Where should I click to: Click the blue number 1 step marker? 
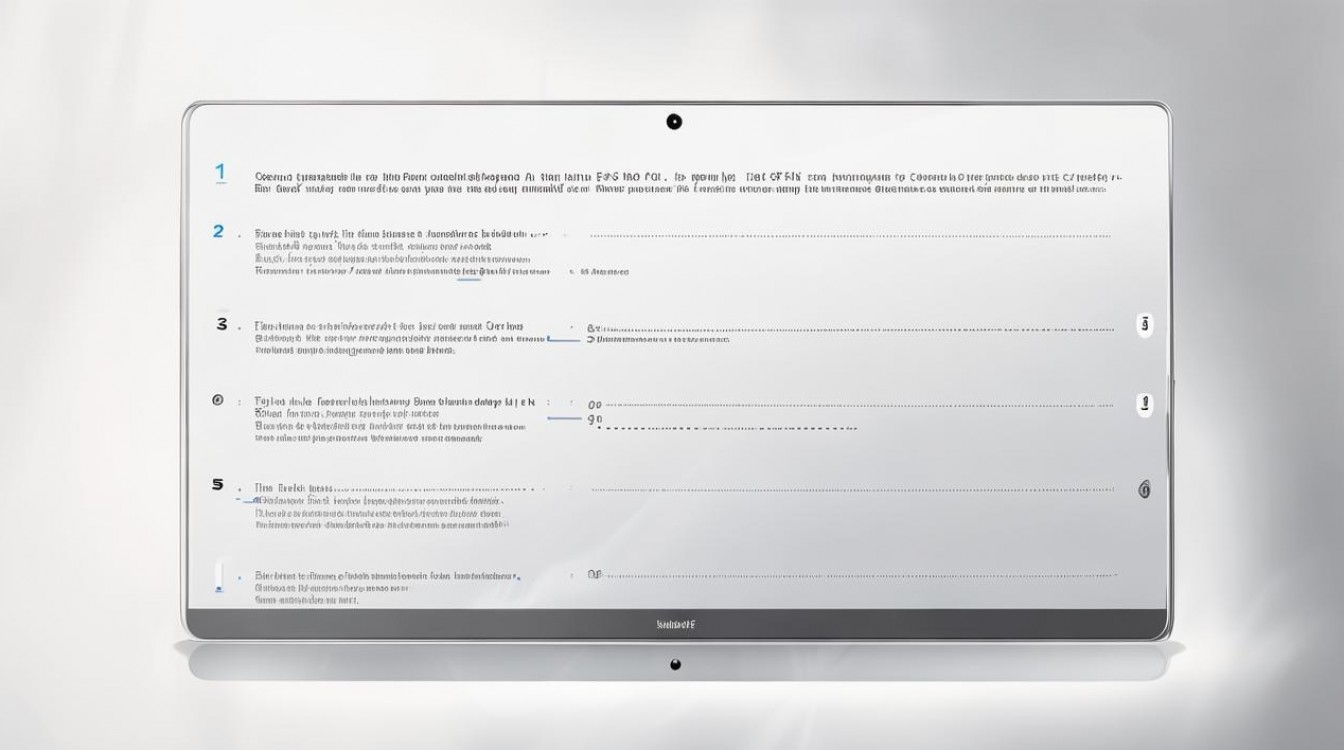[x=220, y=173]
